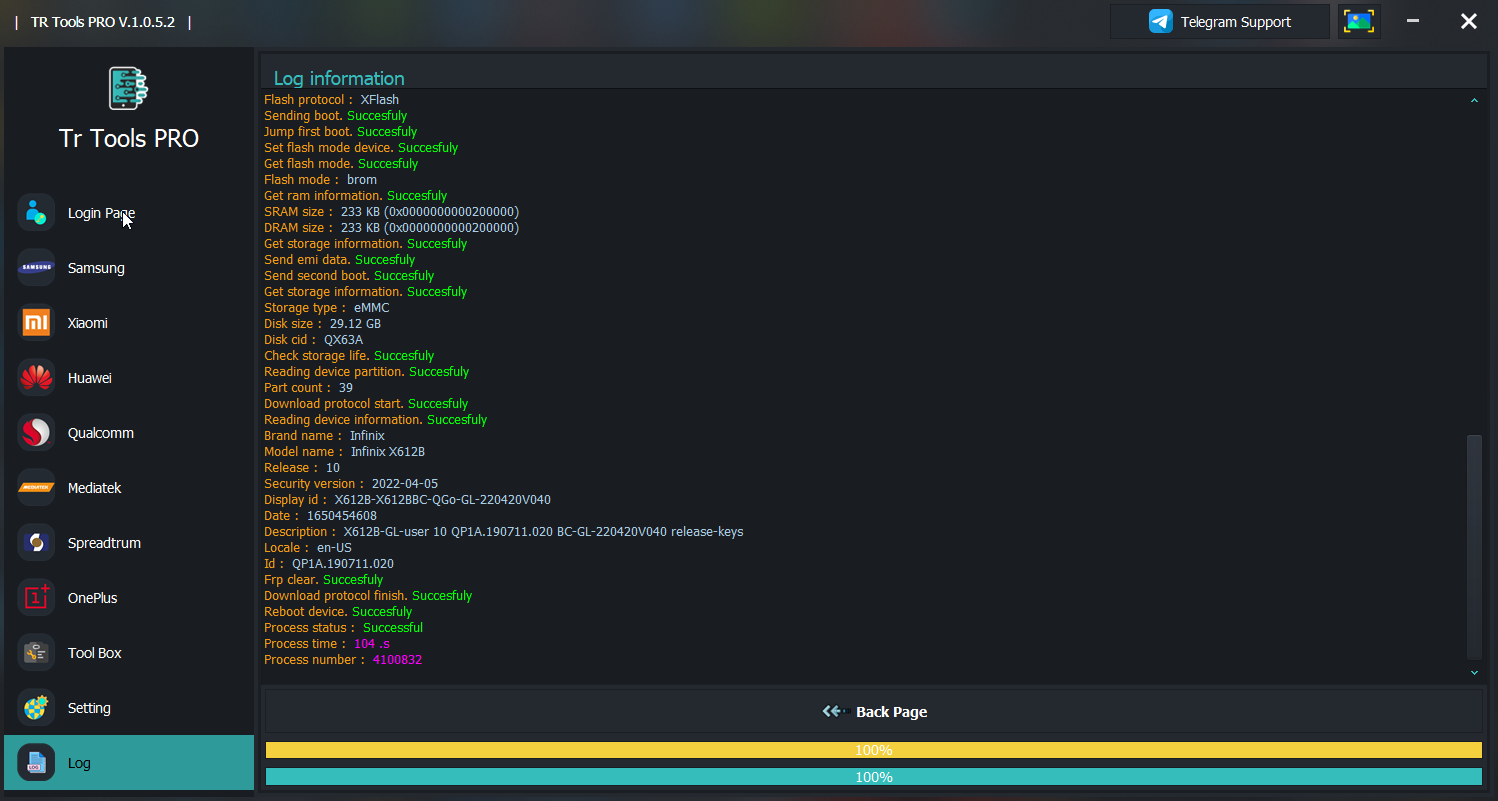Image resolution: width=1498 pixels, height=801 pixels.
Task: Click the Setting gear icon
Action: [x=36, y=708]
